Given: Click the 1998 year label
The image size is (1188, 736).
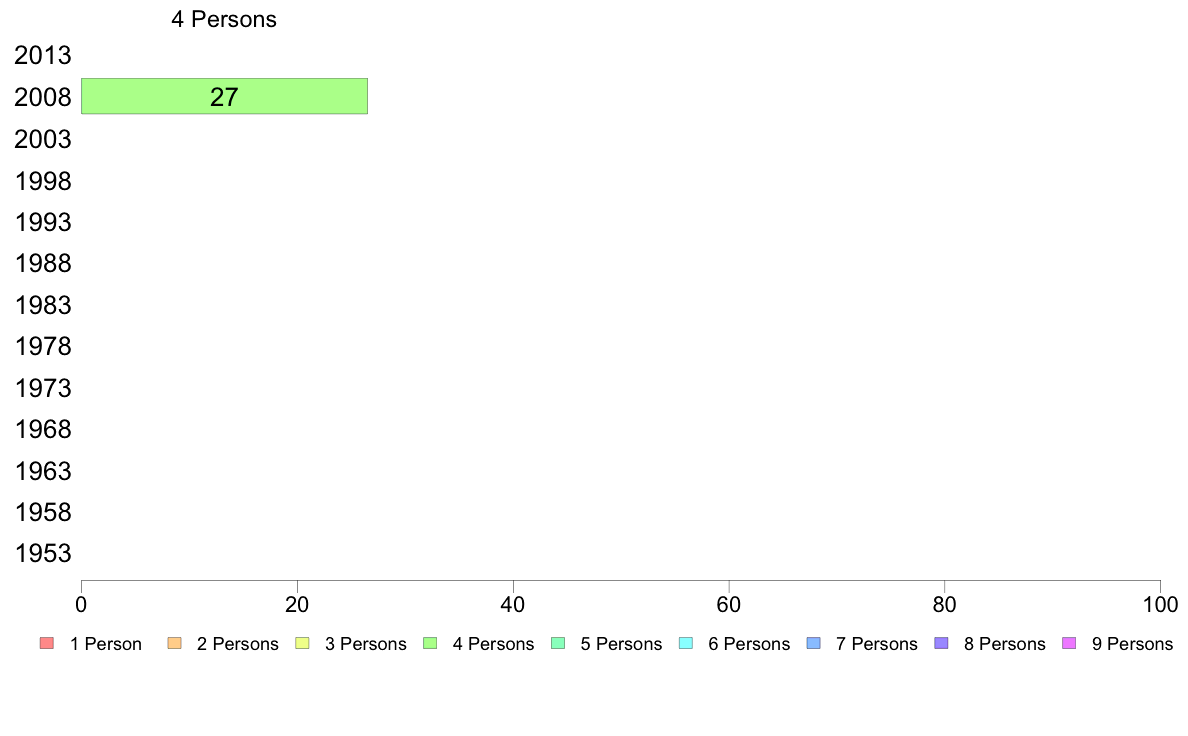Looking at the screenshot, I should 43,181.
